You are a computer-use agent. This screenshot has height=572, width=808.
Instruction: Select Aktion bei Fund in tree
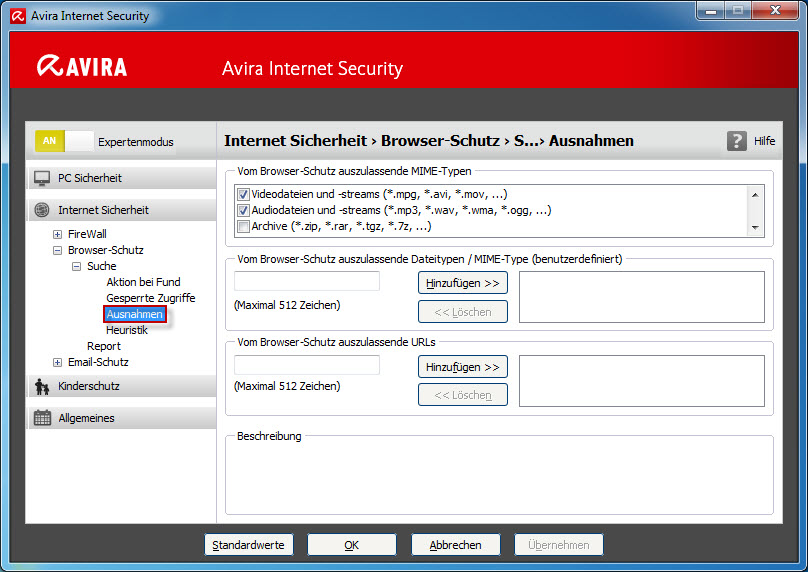pos(143,282)
